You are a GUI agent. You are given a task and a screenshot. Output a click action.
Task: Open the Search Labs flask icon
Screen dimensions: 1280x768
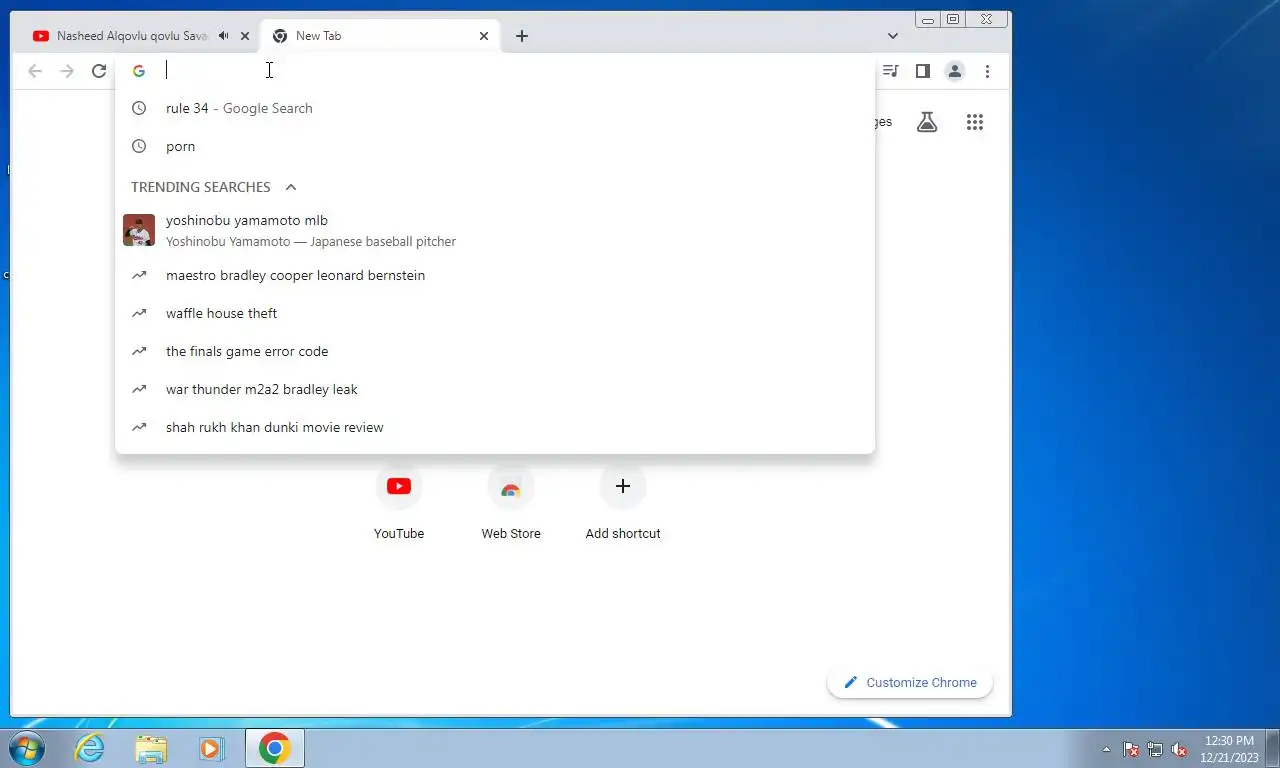click(x=927, y=122)
